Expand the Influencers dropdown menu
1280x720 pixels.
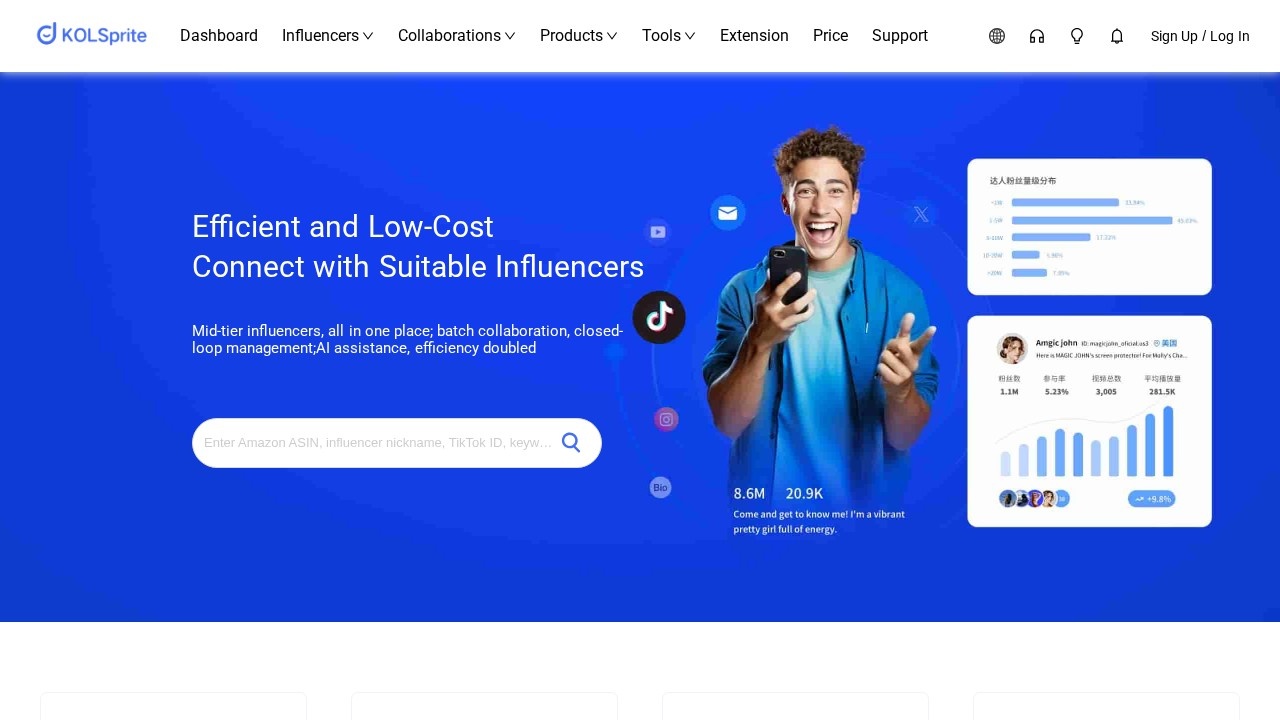point(328,36)
